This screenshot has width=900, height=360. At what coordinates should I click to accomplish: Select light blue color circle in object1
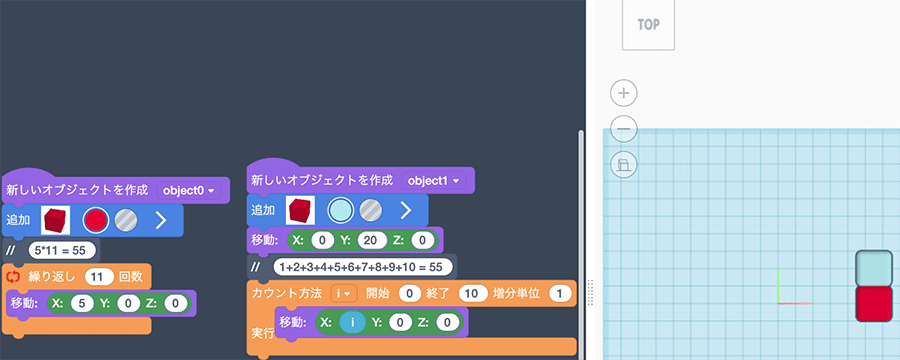pyautogui.click(x=340, y=211)
